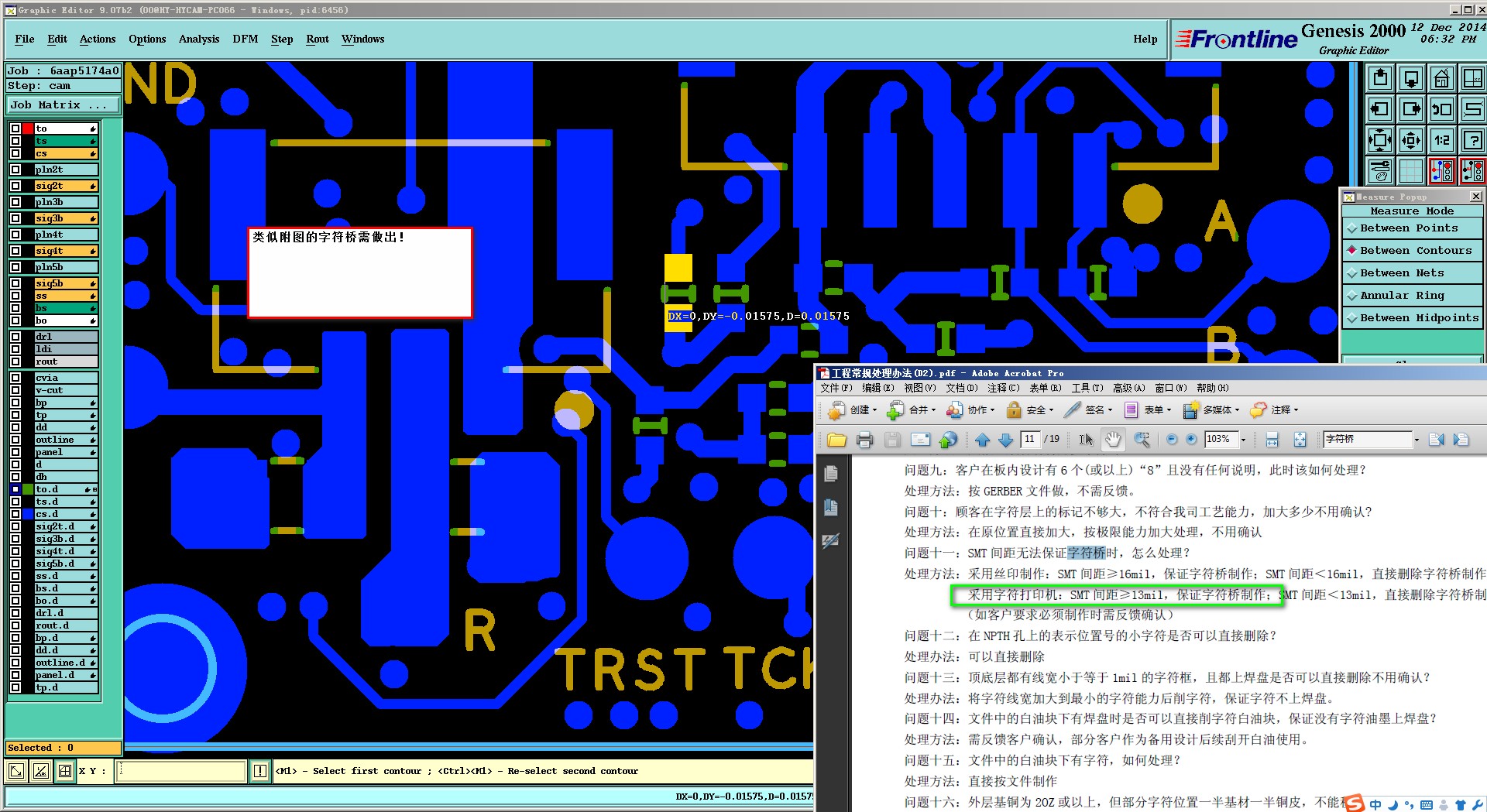Screen dimensions: 1487x812
Task: Click the pan down view icon
Action: coord(1411,78)
